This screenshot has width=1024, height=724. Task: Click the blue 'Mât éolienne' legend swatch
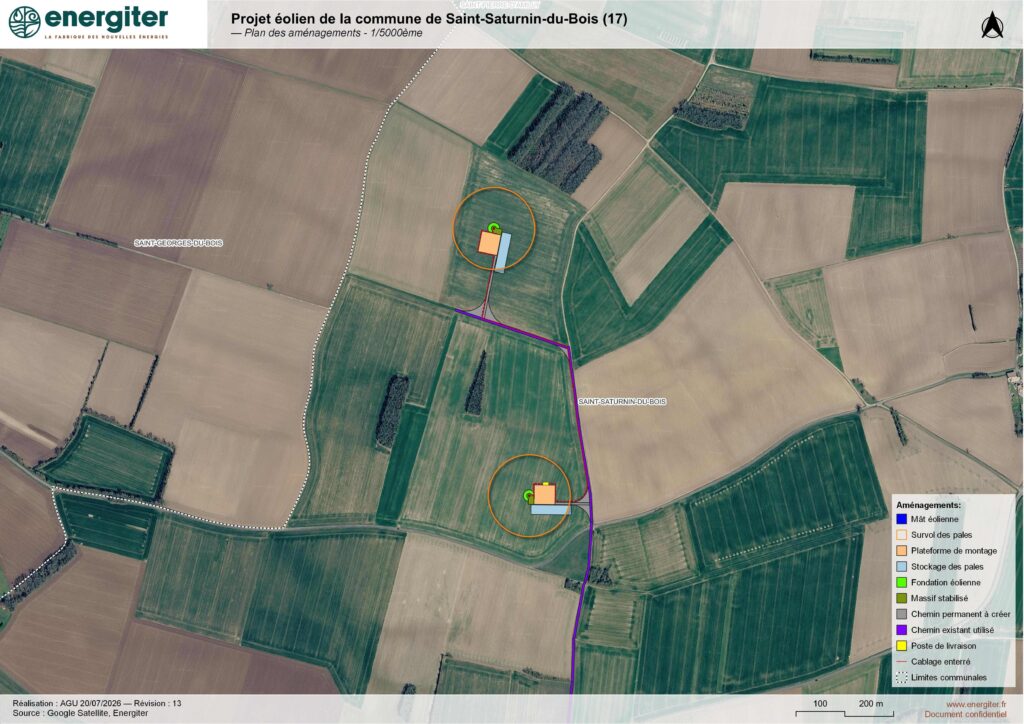902,519
